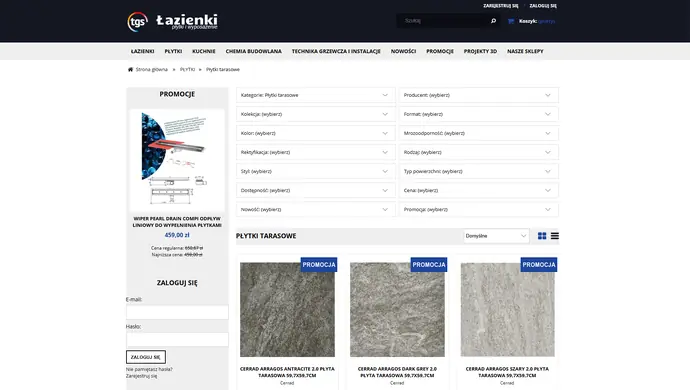Open PROJEKTY 3D menu item
Image resolution: width=690 pixels, height=390 pixels.
point(480,52)
